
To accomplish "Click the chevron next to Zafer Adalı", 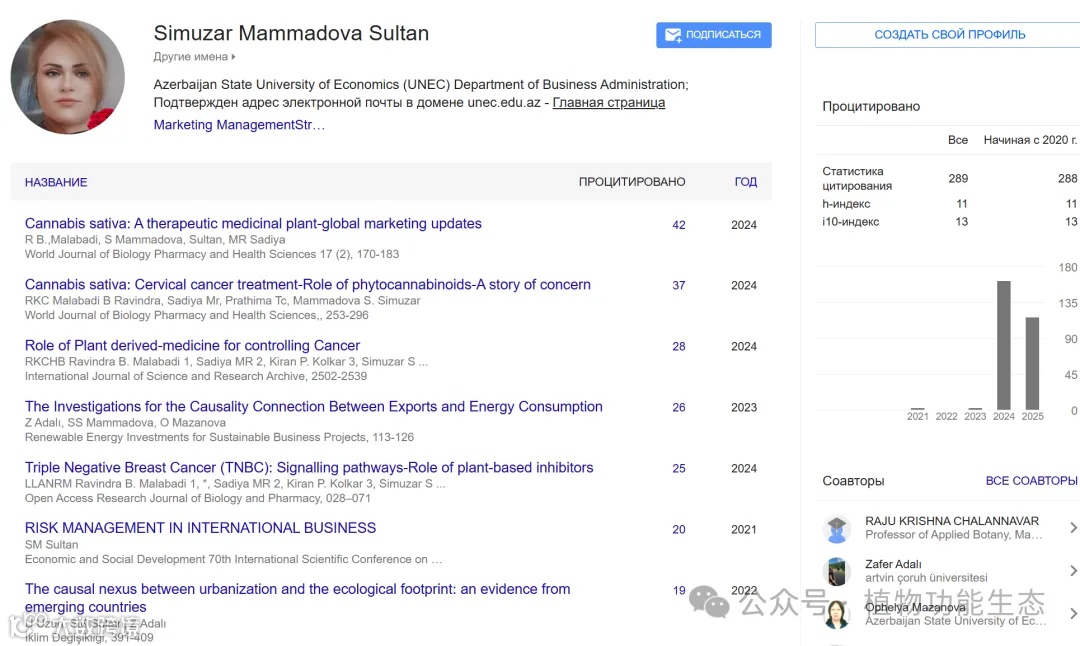I will click(1073, 571).
